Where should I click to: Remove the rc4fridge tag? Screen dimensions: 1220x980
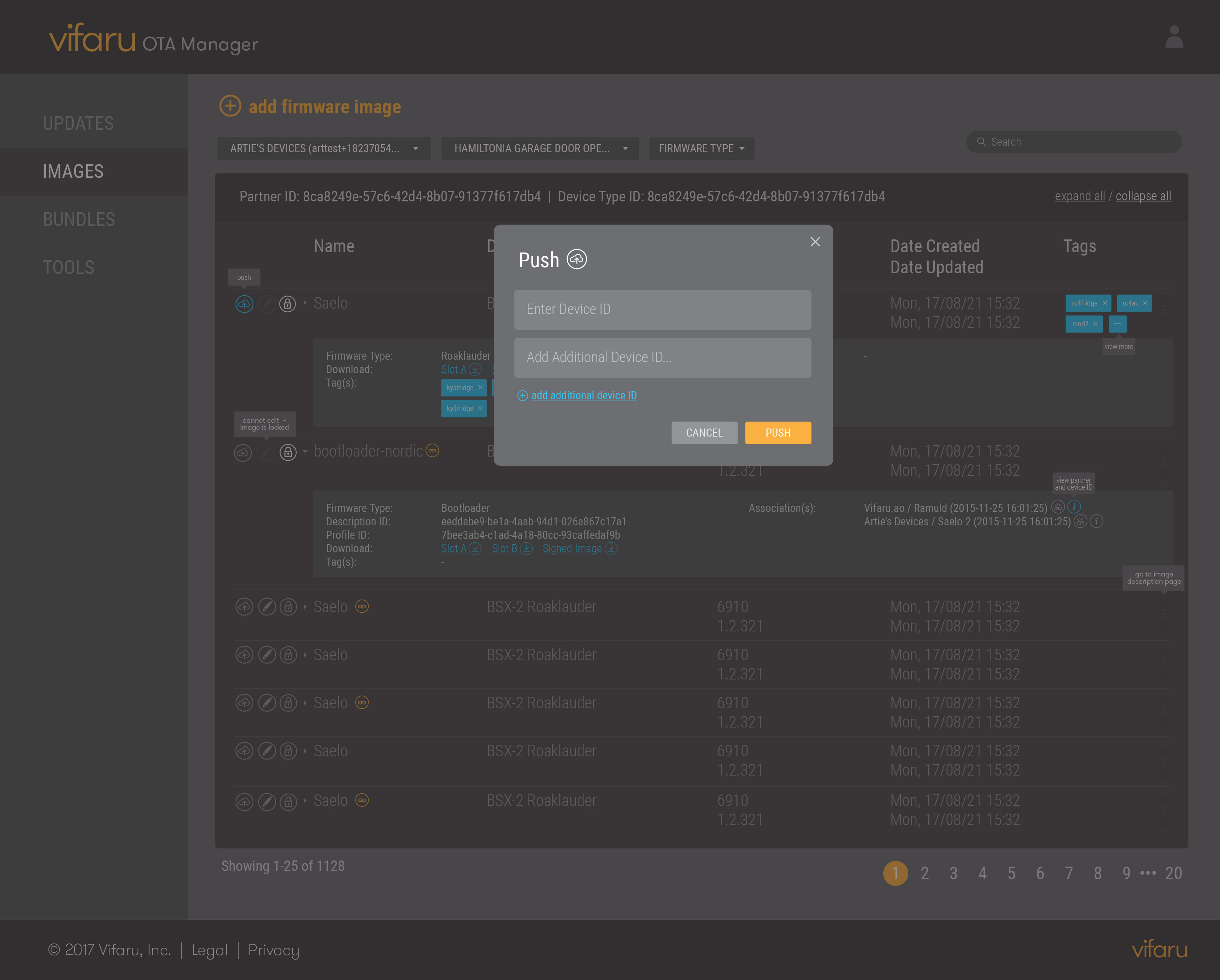[1104, 303]
